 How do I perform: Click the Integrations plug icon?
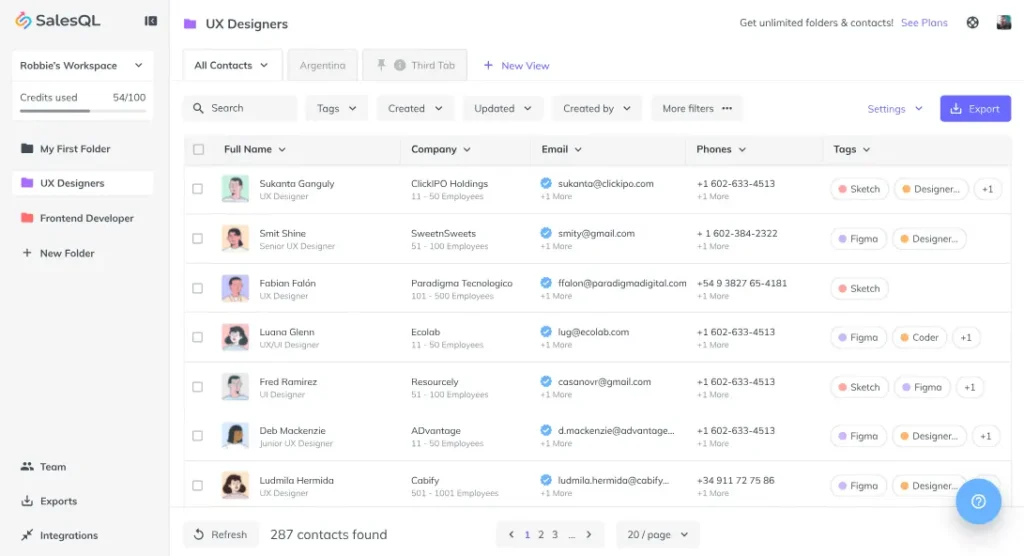pos(27,535)
